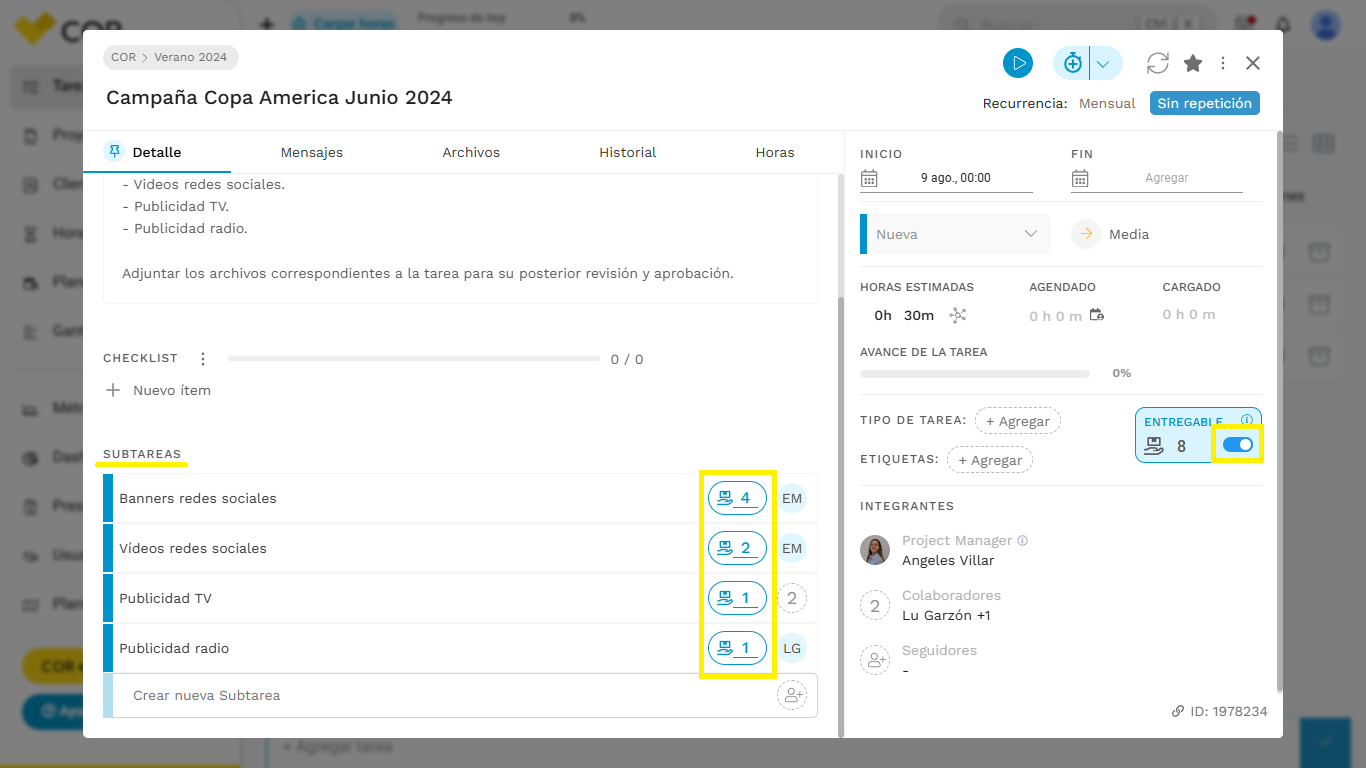Click the estimated hours distribution icon
The image size is (1366, 768).
pyautogui.click(x=958, y=315)
